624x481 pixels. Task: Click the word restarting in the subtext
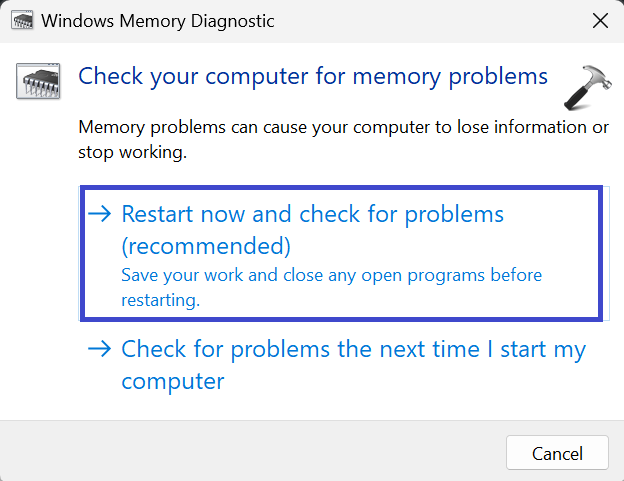pyautogui.click(x=160, y=299)
